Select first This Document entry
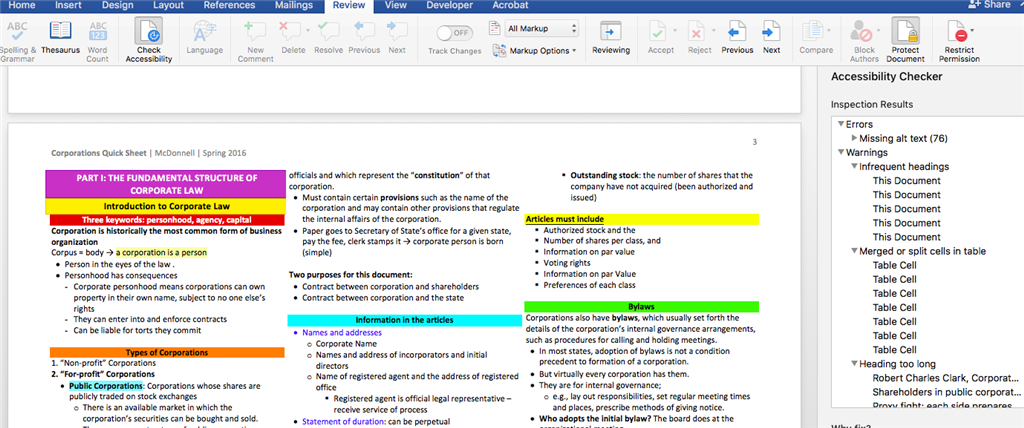Screen dimensions: 1024x428 906,181
